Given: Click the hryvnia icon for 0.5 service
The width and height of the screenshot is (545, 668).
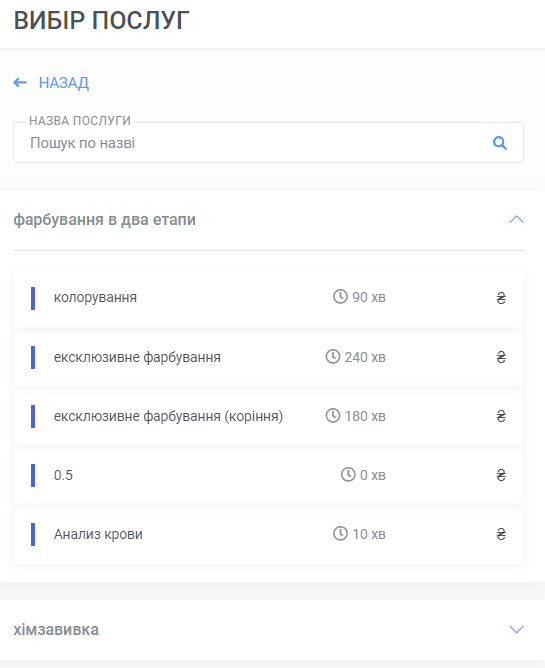Looking at the screenshot, I should click(501, 475).
